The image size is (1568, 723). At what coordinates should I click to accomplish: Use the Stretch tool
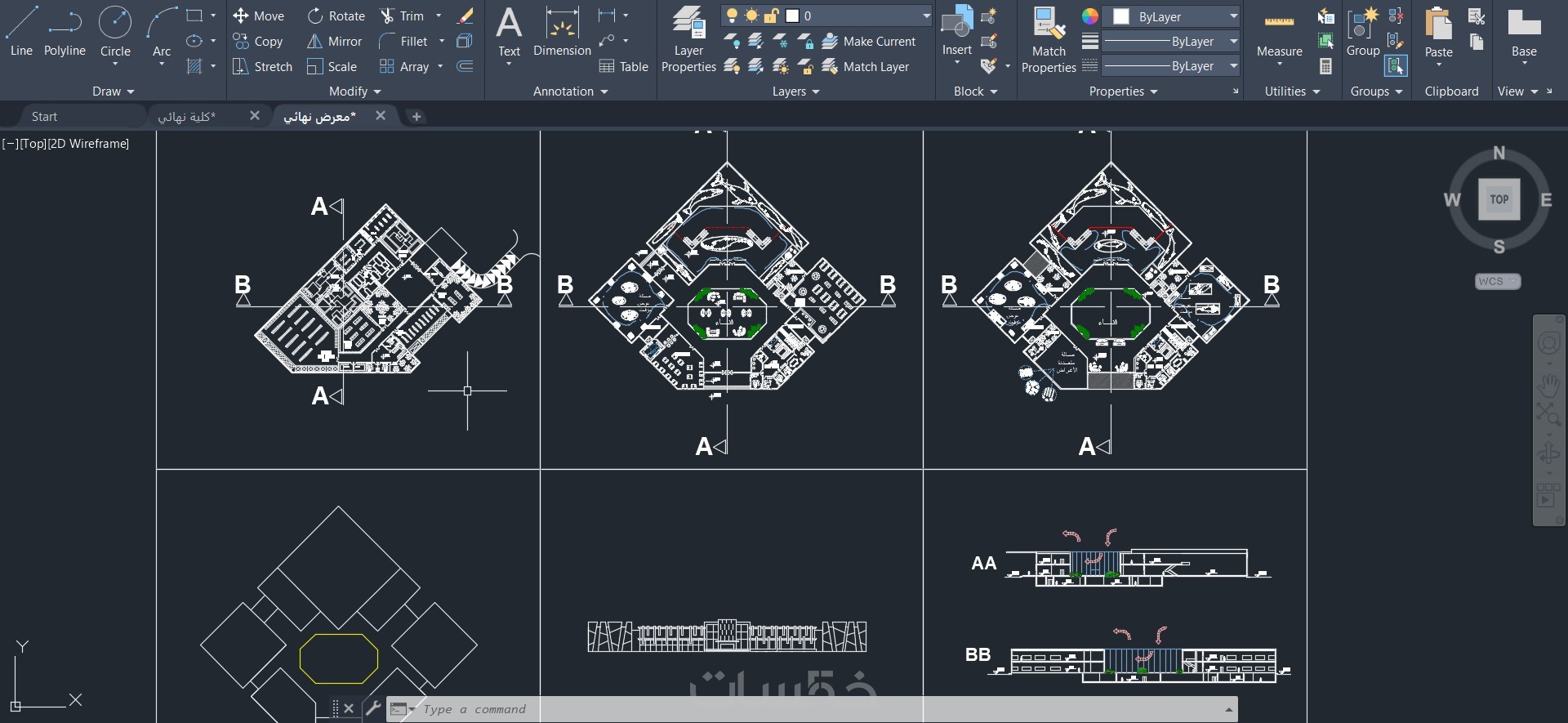coord(262,66)
